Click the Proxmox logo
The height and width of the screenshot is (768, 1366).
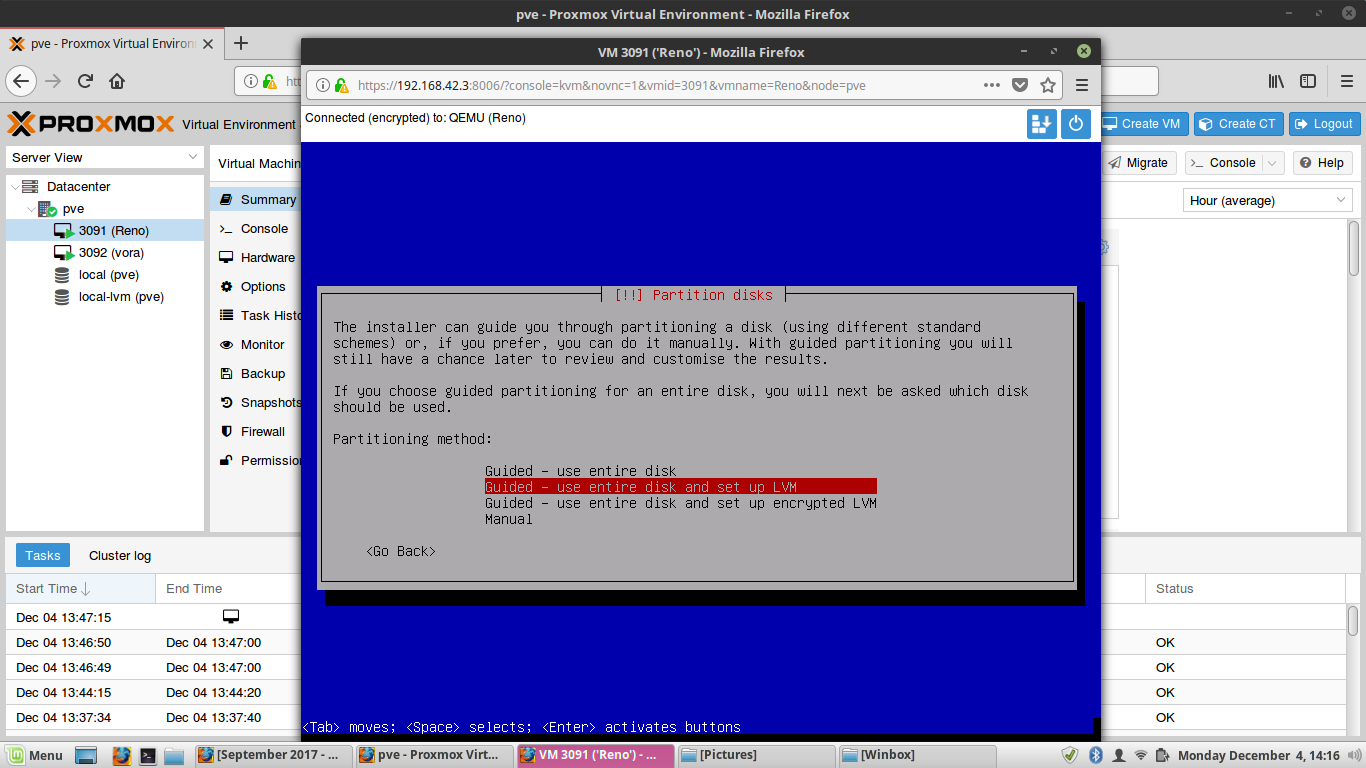[x=91, y=124]
